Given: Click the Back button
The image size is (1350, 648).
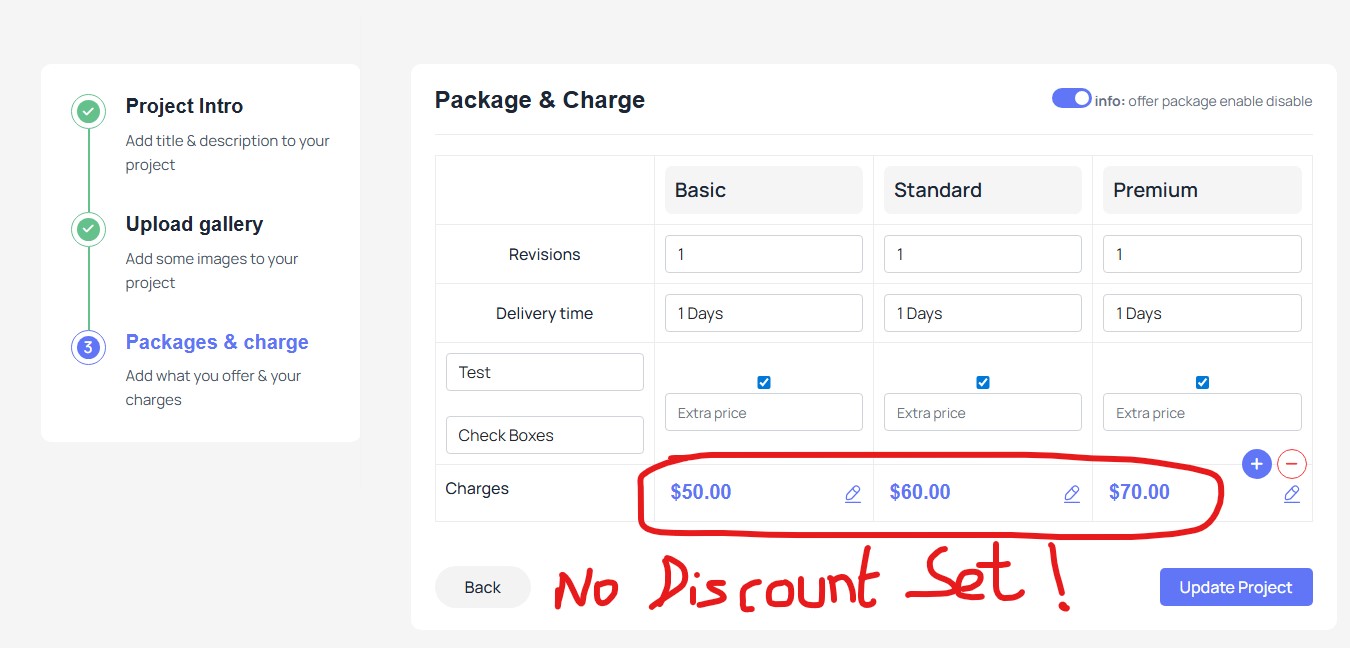Looking at the screenshot, I should pos(482,587).
